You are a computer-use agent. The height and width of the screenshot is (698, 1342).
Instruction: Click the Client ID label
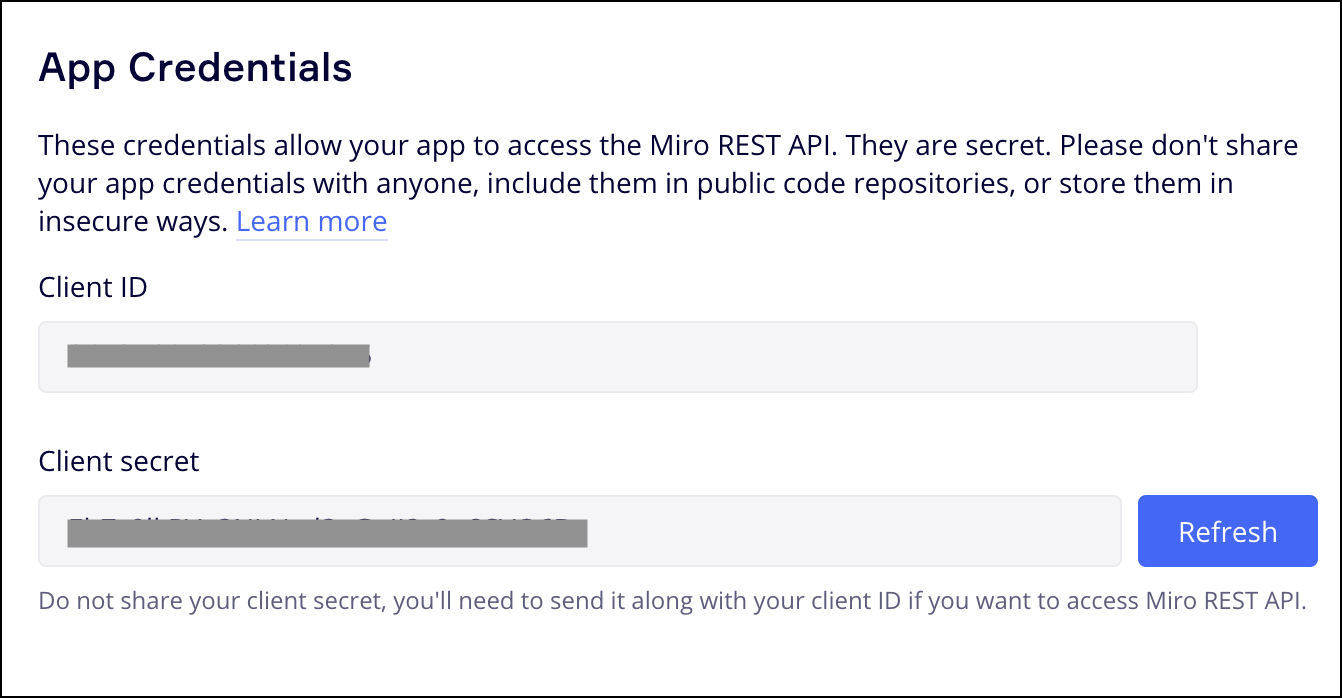93,287
